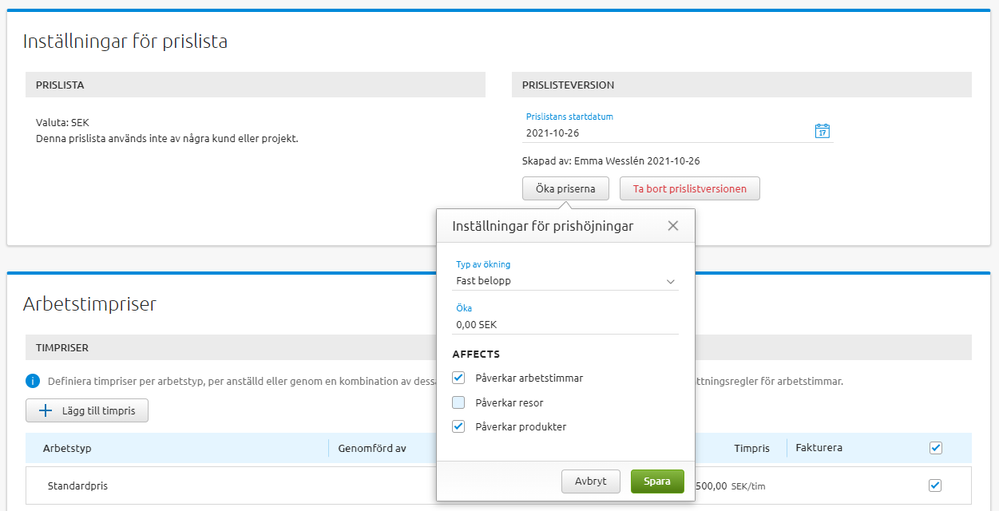Enable Påverkar resor checkbox
The width and height of the screenshot is (999, 511).
tap(459, 402)
